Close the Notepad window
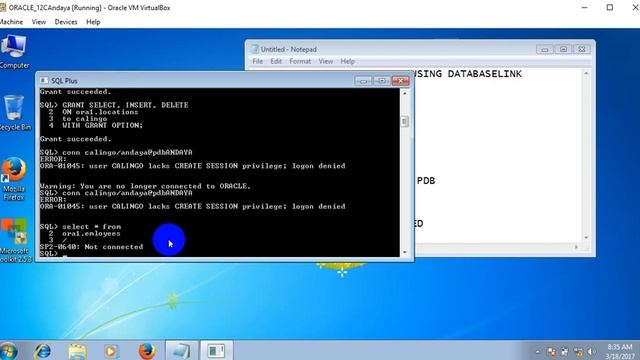This screenshot has width=640, height=360. 582,49
